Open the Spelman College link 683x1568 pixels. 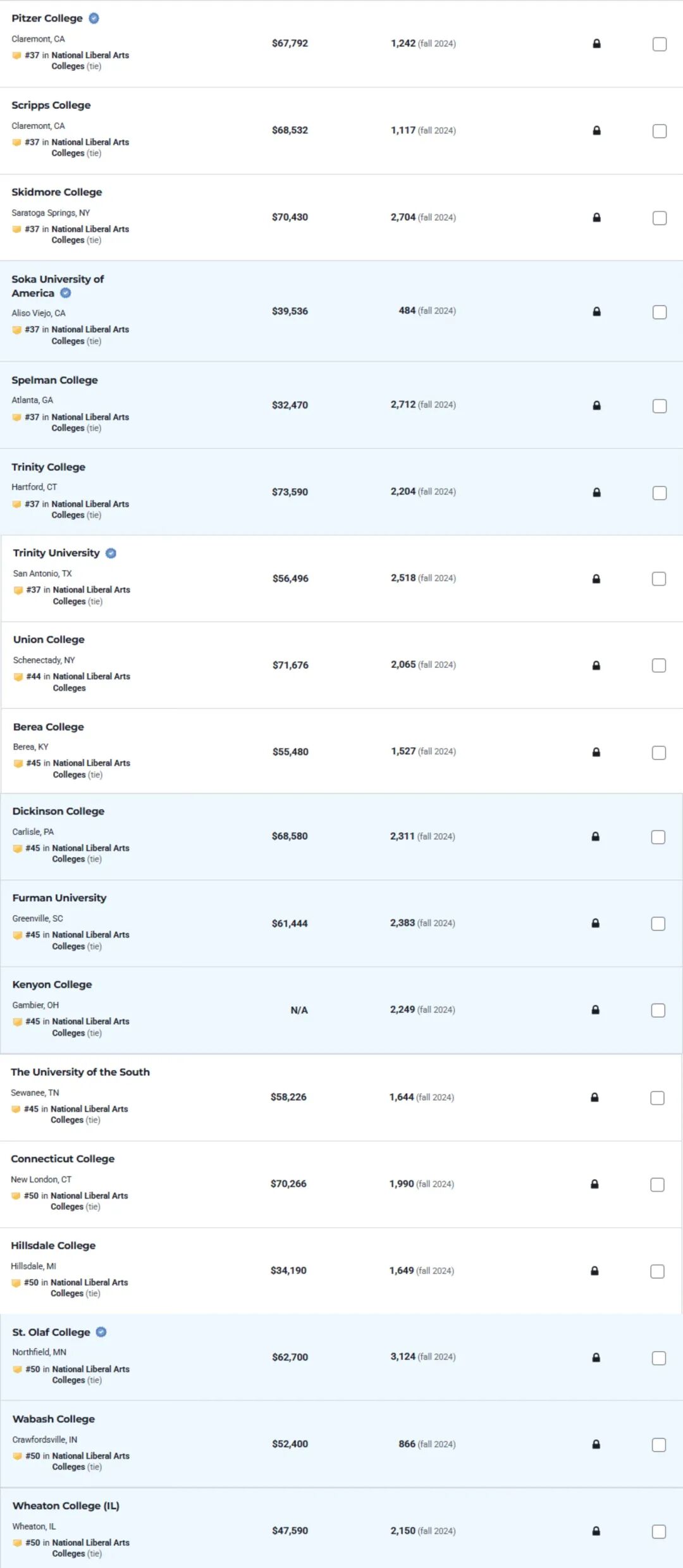point(54,380)
